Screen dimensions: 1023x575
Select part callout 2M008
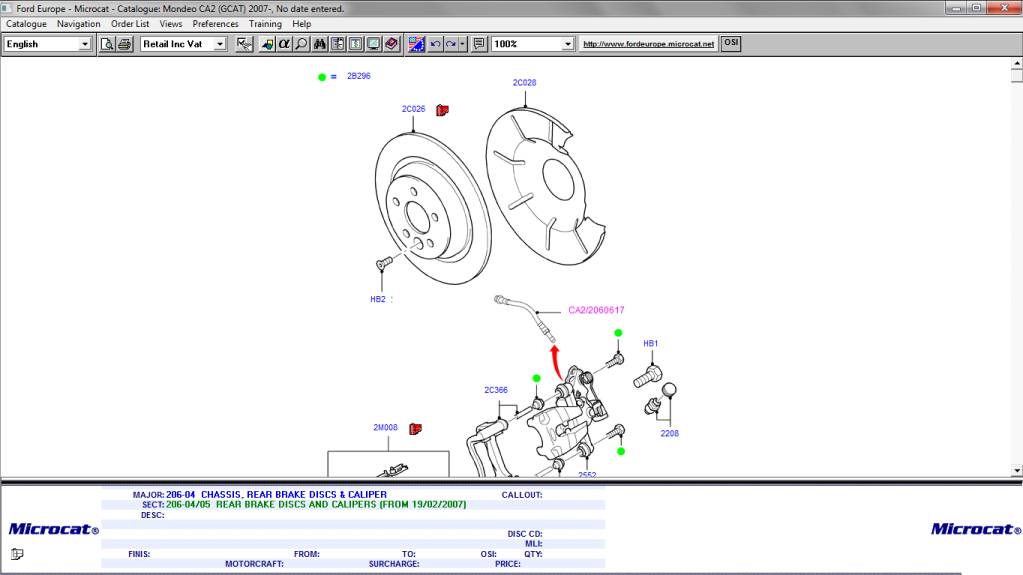pyautogui.click(x=385, y=427)
